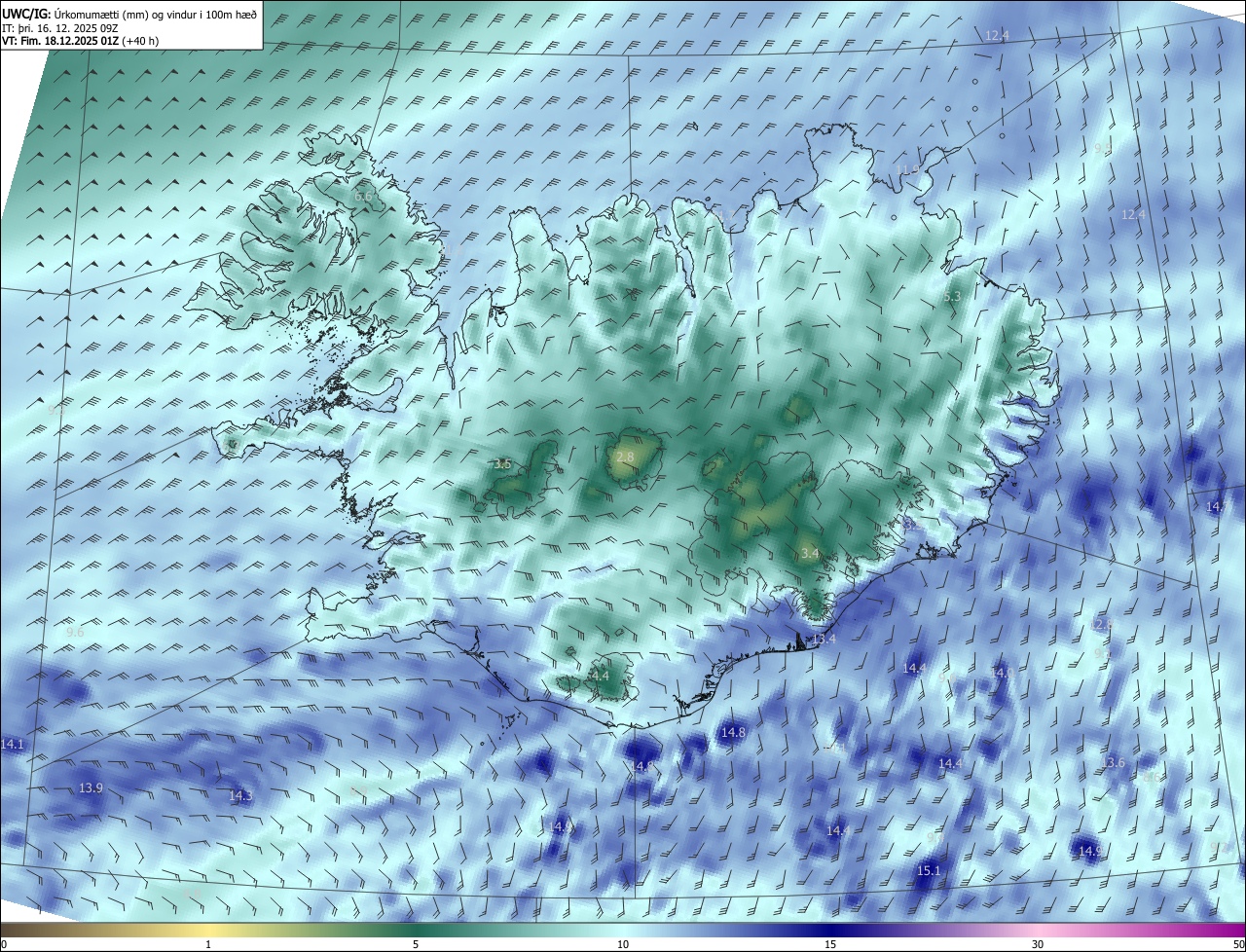Click the 1 tick on the color scale

pyautogui.click(x=208, y=944)
